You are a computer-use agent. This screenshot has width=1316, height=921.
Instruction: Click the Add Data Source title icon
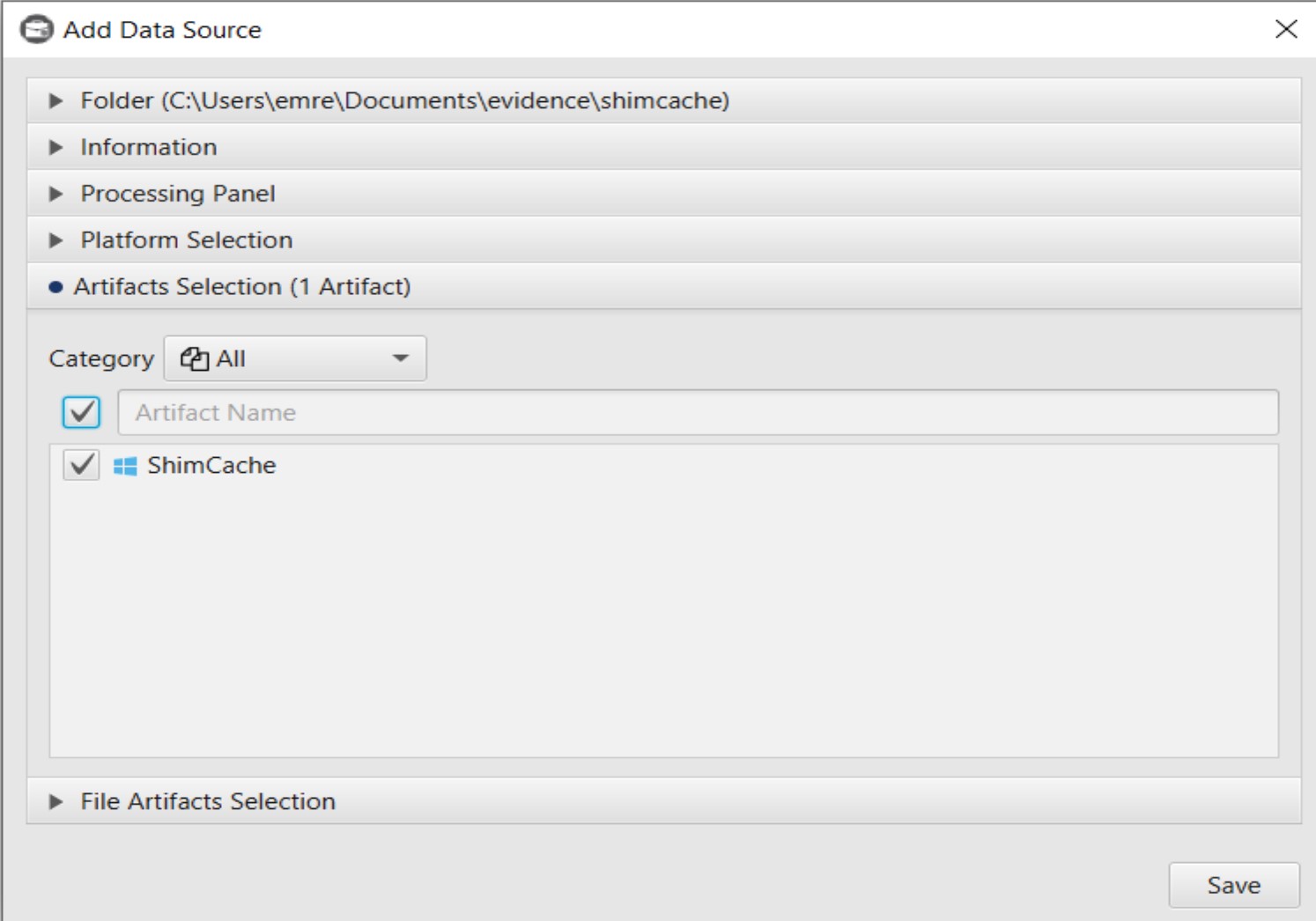point(36,30)
